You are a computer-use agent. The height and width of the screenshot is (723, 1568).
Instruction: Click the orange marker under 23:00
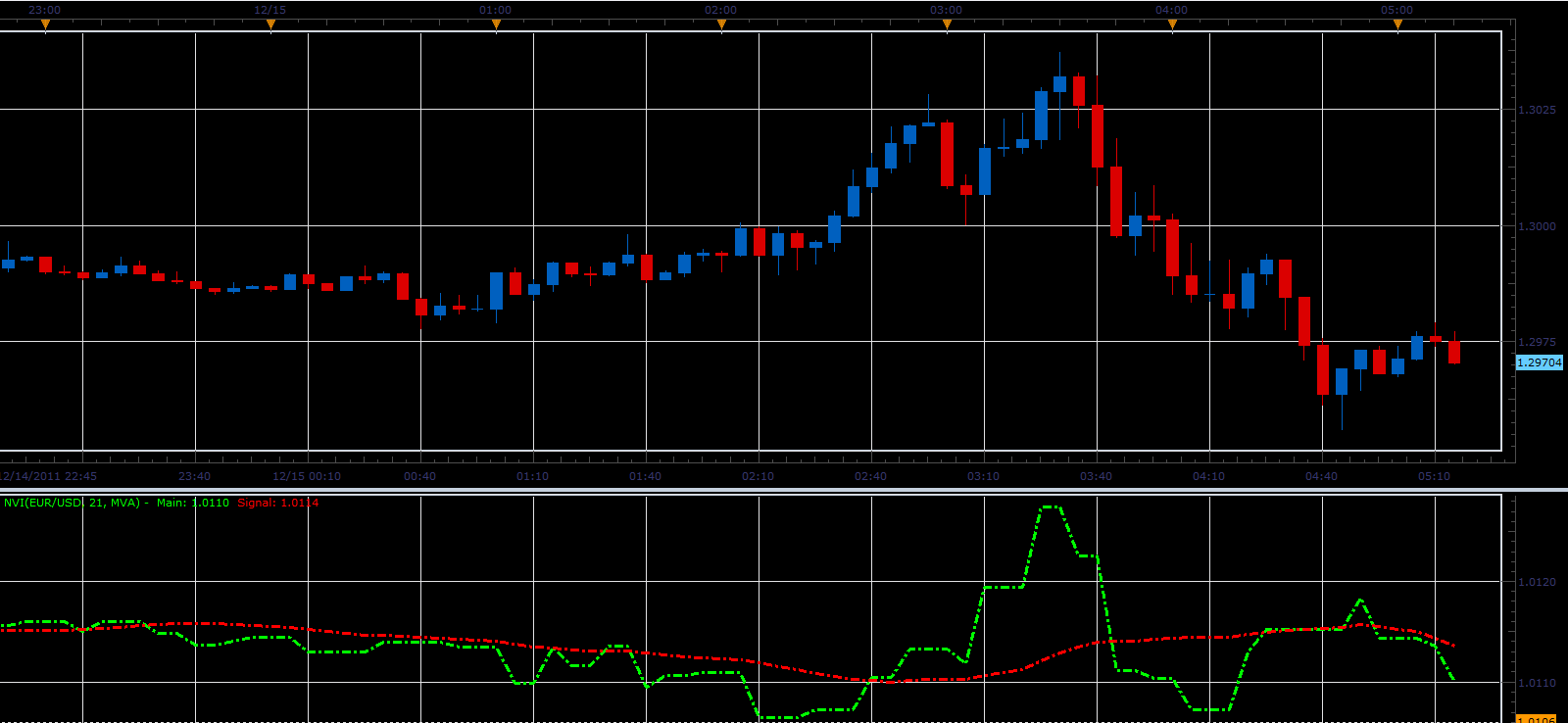coord(45,25)
